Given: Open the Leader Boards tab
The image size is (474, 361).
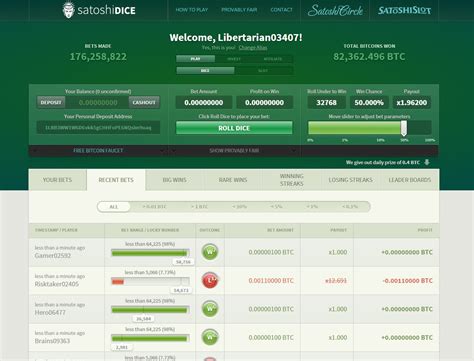Looking at the screenshot, I should pos(410,180).
